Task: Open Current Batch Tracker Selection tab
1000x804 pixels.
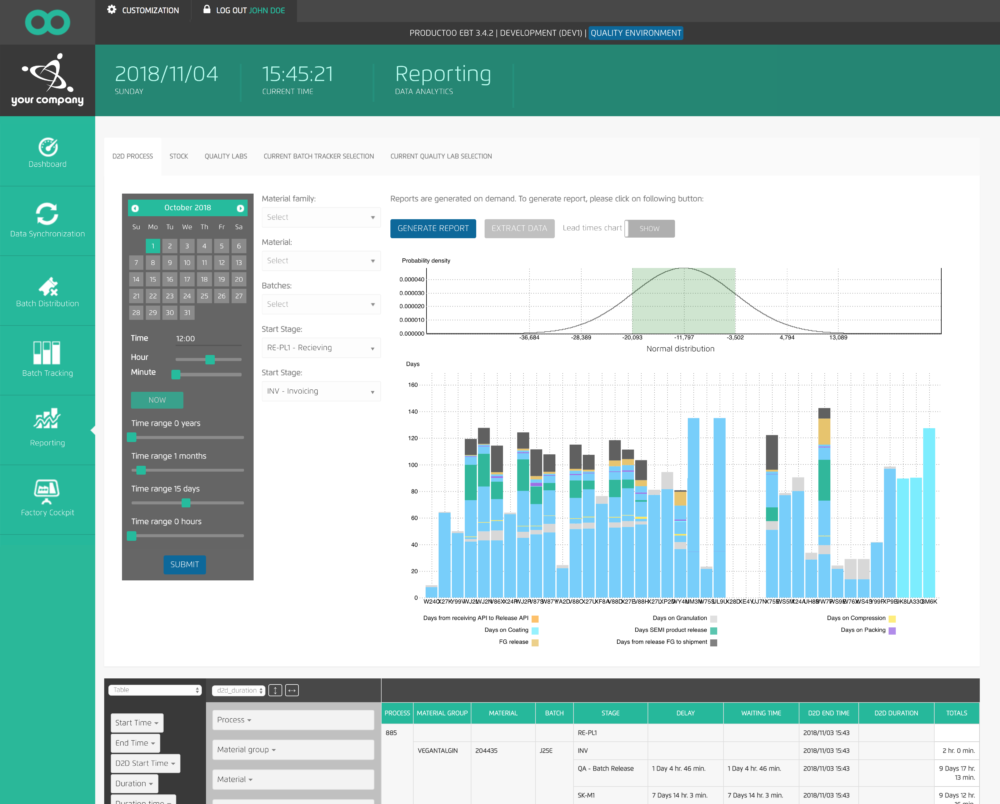Action: coord(319,156)
